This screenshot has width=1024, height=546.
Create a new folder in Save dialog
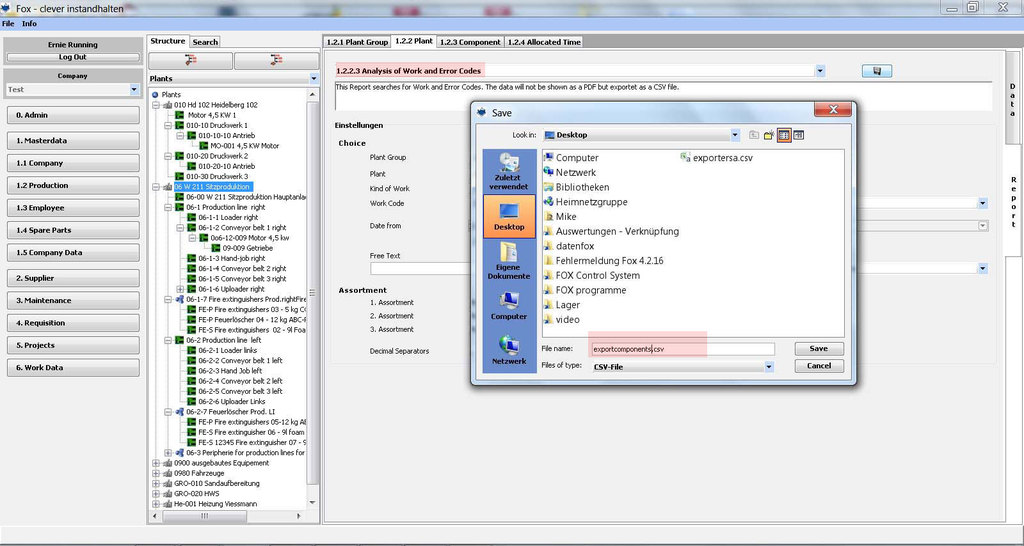(769, 135)
